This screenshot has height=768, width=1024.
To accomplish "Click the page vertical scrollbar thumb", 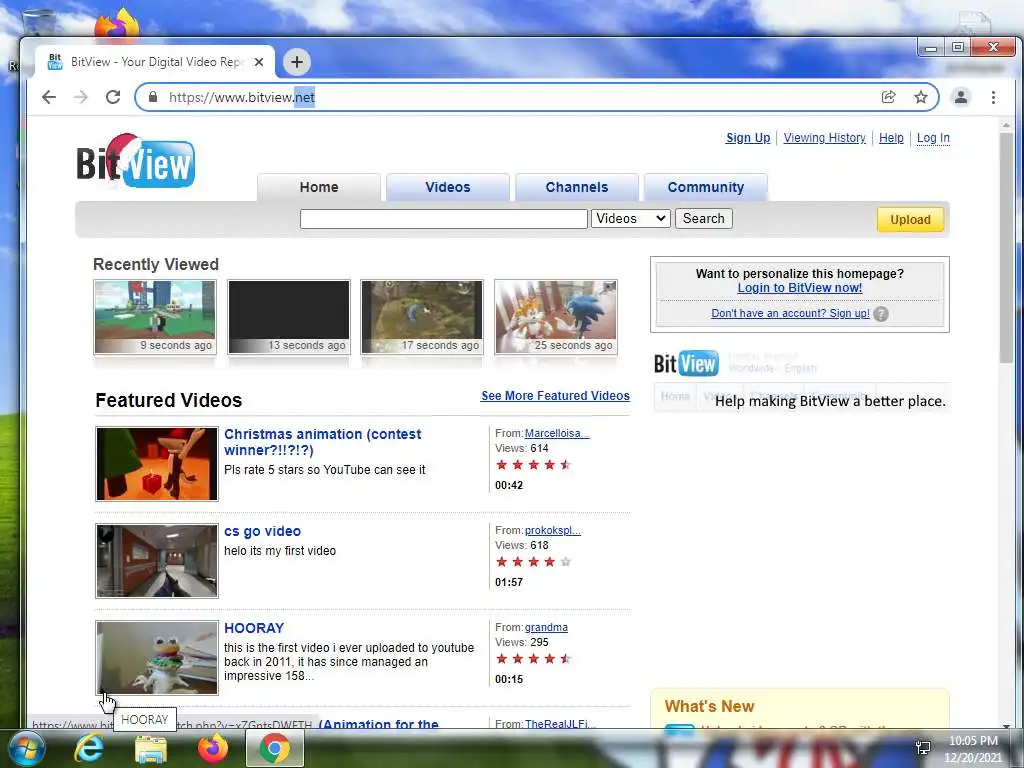I will [x=1006, y=248].
